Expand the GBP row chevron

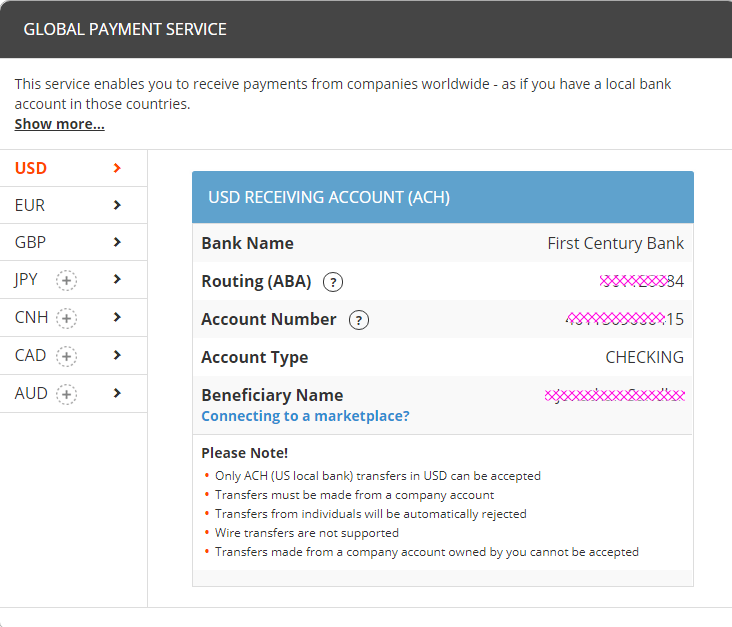click(x=117, y=242)
